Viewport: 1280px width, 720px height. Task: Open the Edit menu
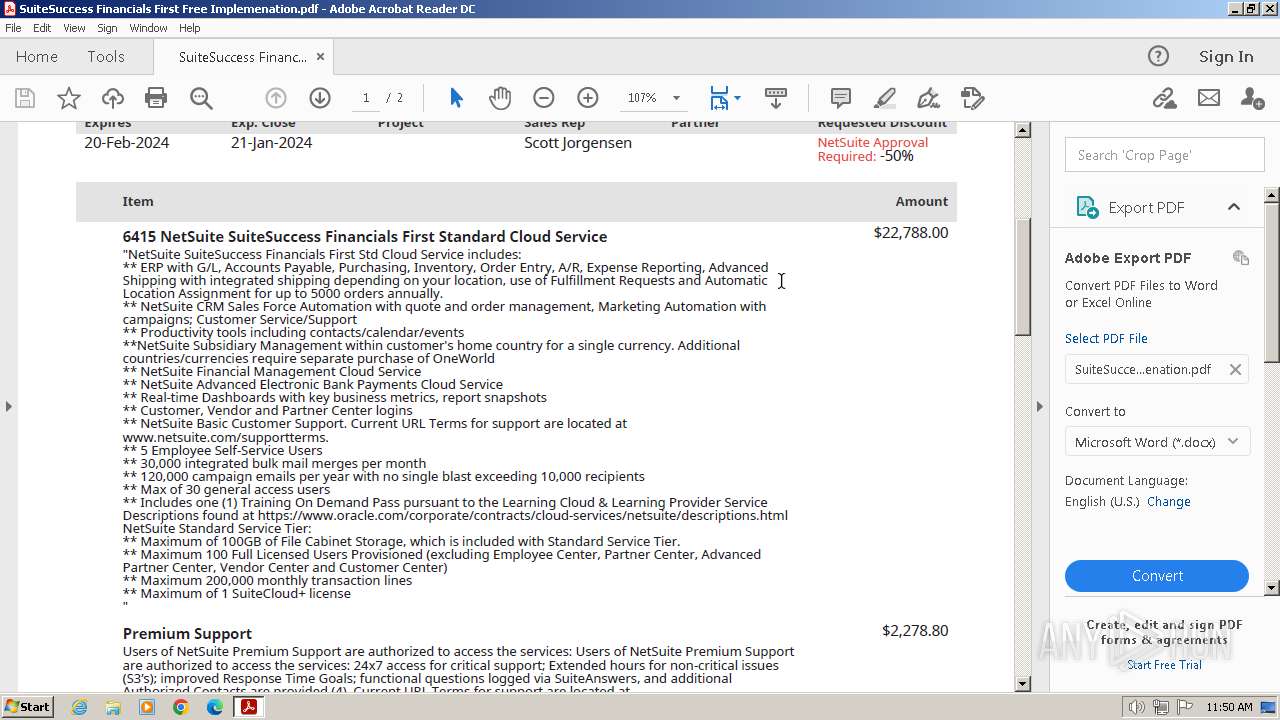coord(42,28)
